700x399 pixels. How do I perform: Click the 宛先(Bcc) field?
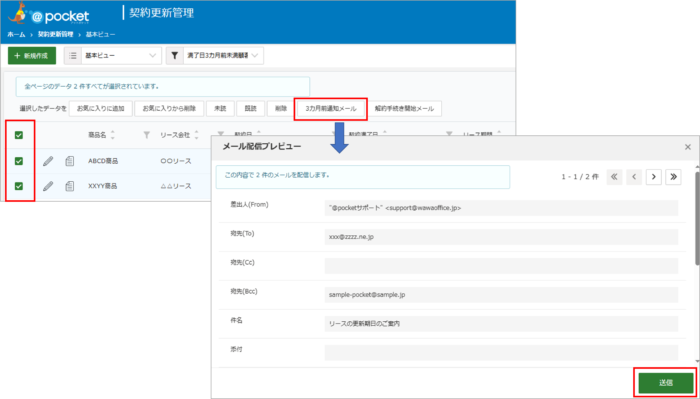[501, 295]
